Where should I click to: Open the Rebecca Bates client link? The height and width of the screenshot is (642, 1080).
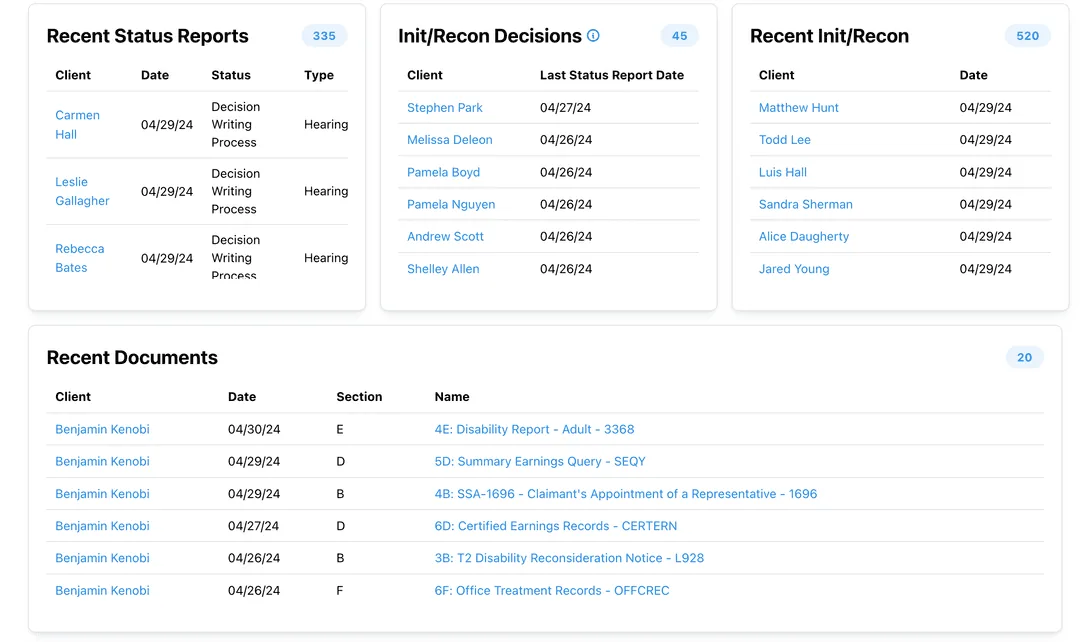(x=79, y=258)
